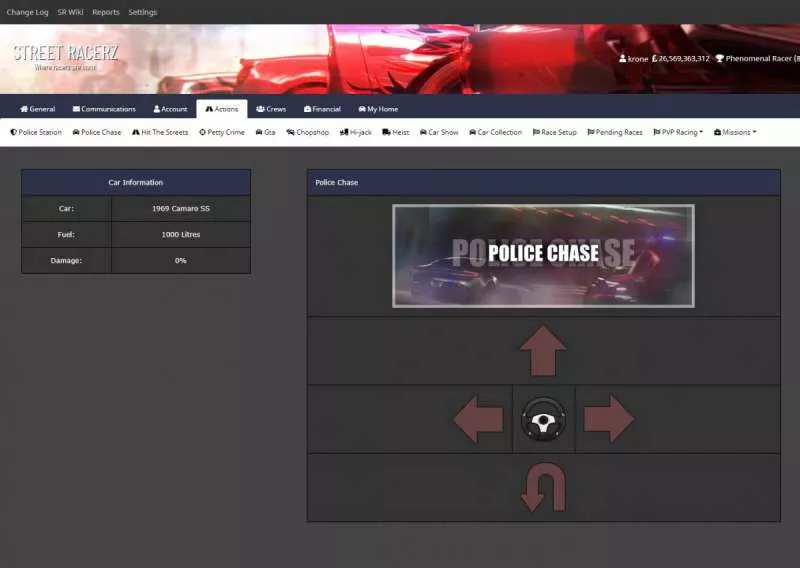
Task: Open the Car Collection page
Action: [x=495, y=132]
